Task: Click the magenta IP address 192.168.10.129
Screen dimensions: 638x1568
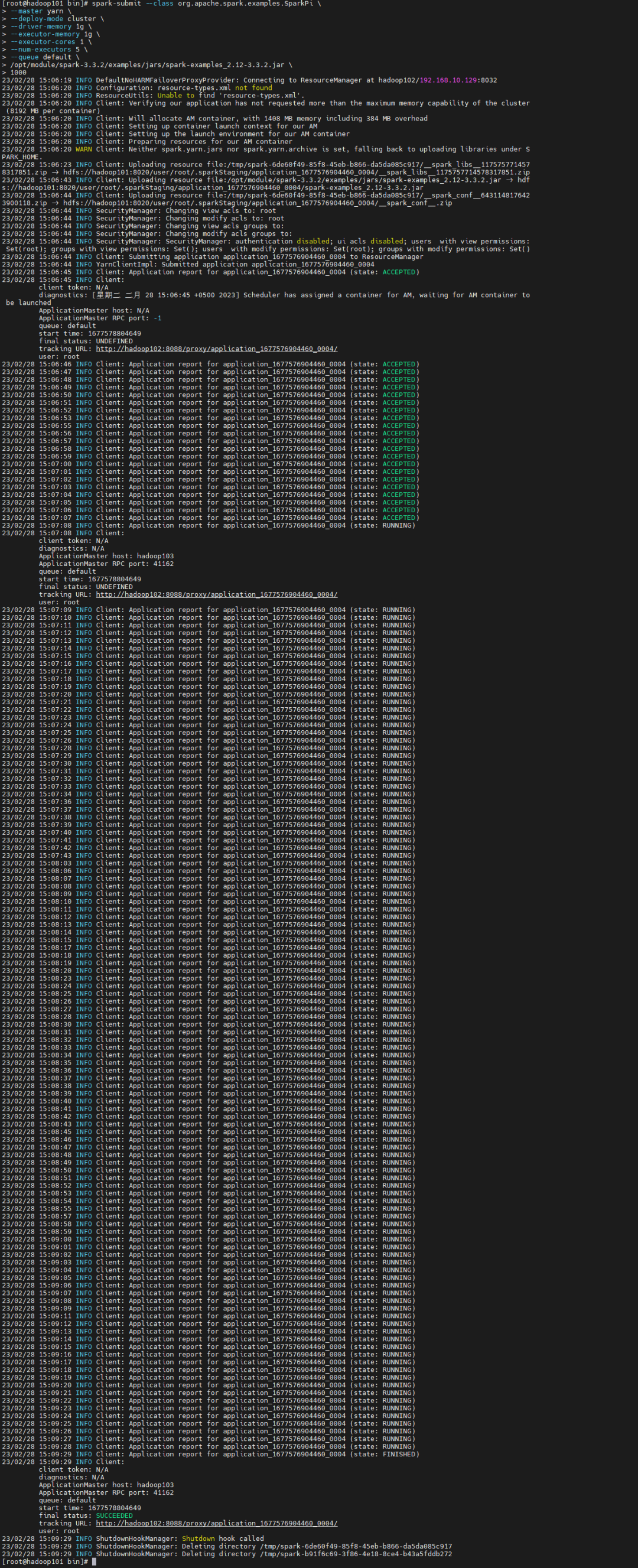Action: pyautogui.click(x=449, y=80)
